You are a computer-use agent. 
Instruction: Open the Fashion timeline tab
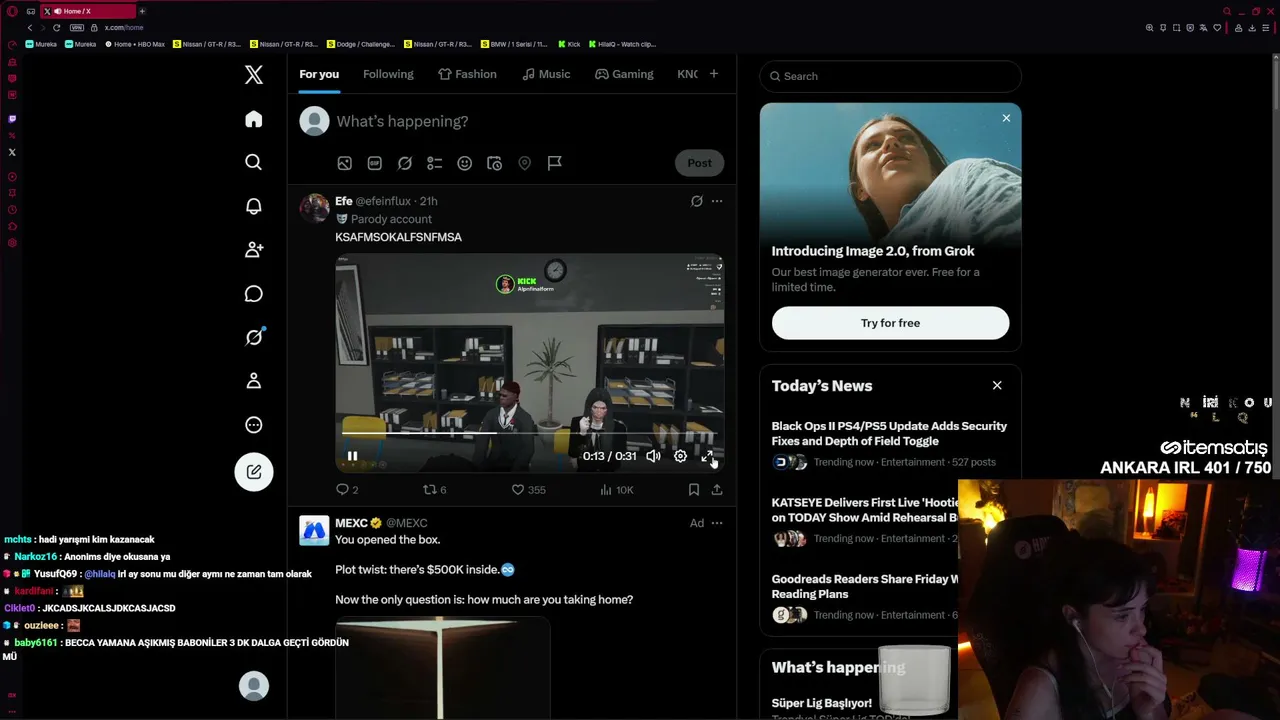click(467, 74)
